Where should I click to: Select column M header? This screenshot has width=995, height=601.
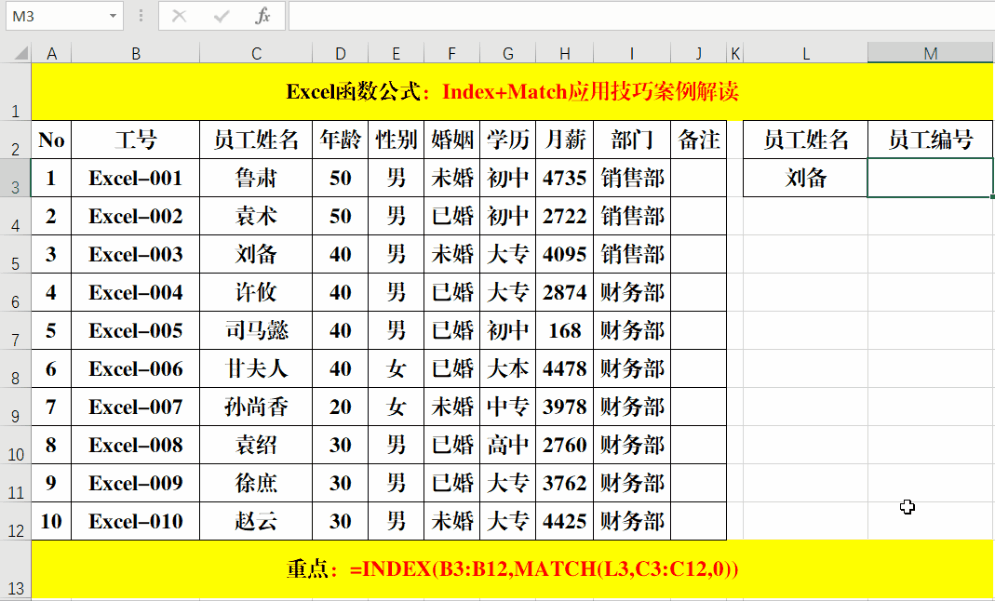pyautogui.click(x=930, y=53)
